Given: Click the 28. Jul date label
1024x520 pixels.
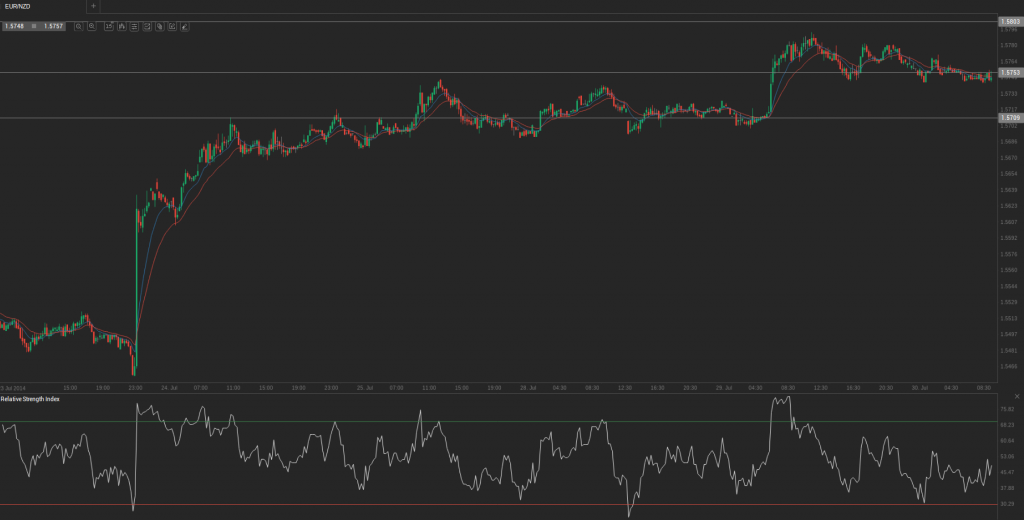Looking at the screenshot, I should pyautogui.click(x=528, y=387).
